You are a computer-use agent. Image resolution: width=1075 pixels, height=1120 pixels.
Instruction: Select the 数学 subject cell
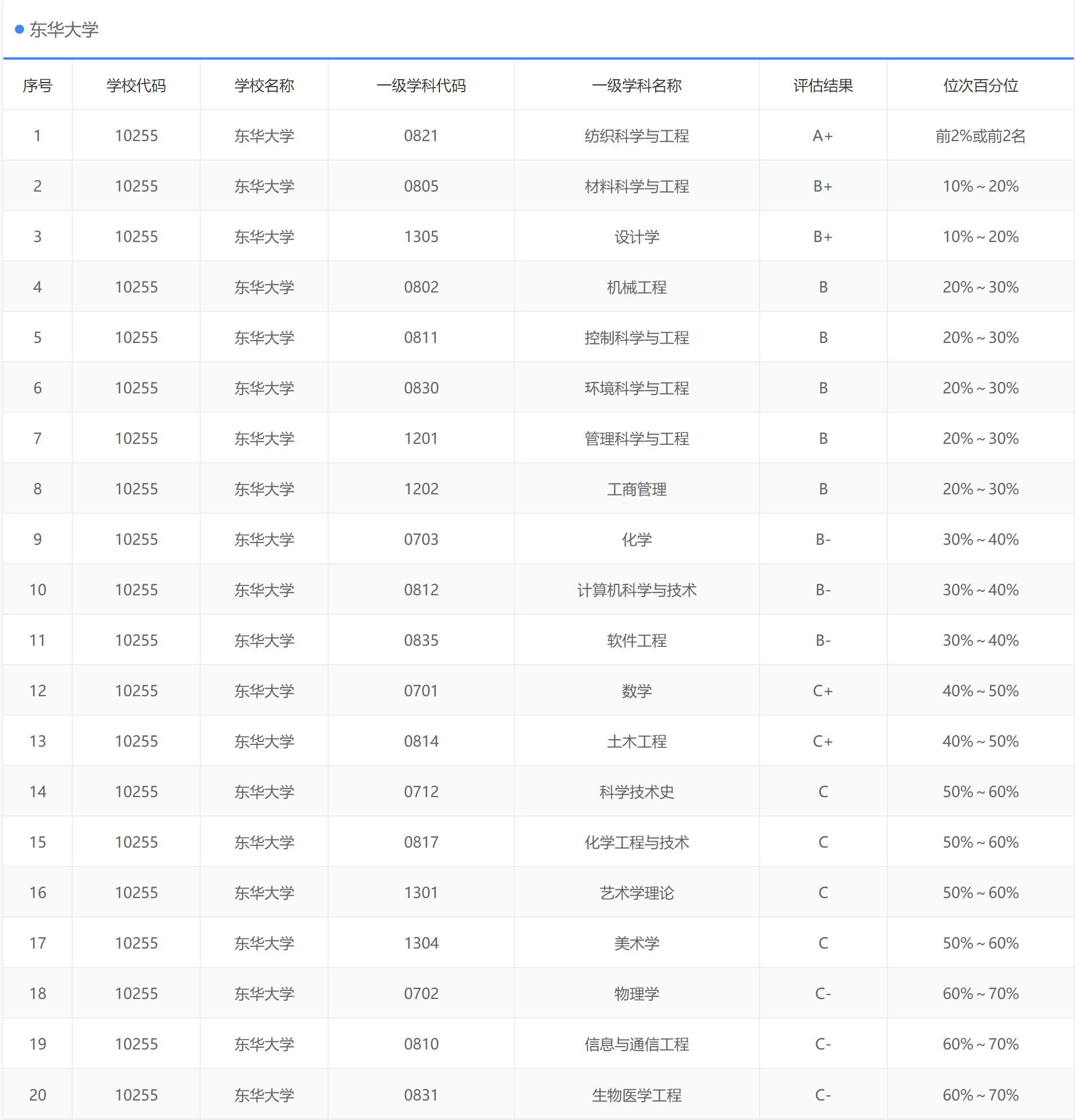[x=637, y=691]
